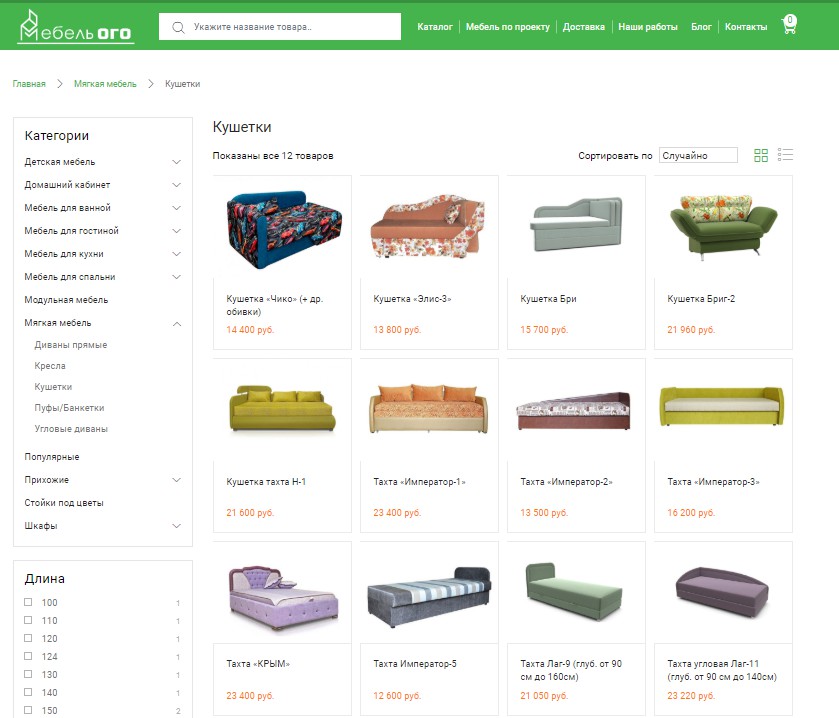Expand Мебель для гостиной chevron

(x=176, y=231)
